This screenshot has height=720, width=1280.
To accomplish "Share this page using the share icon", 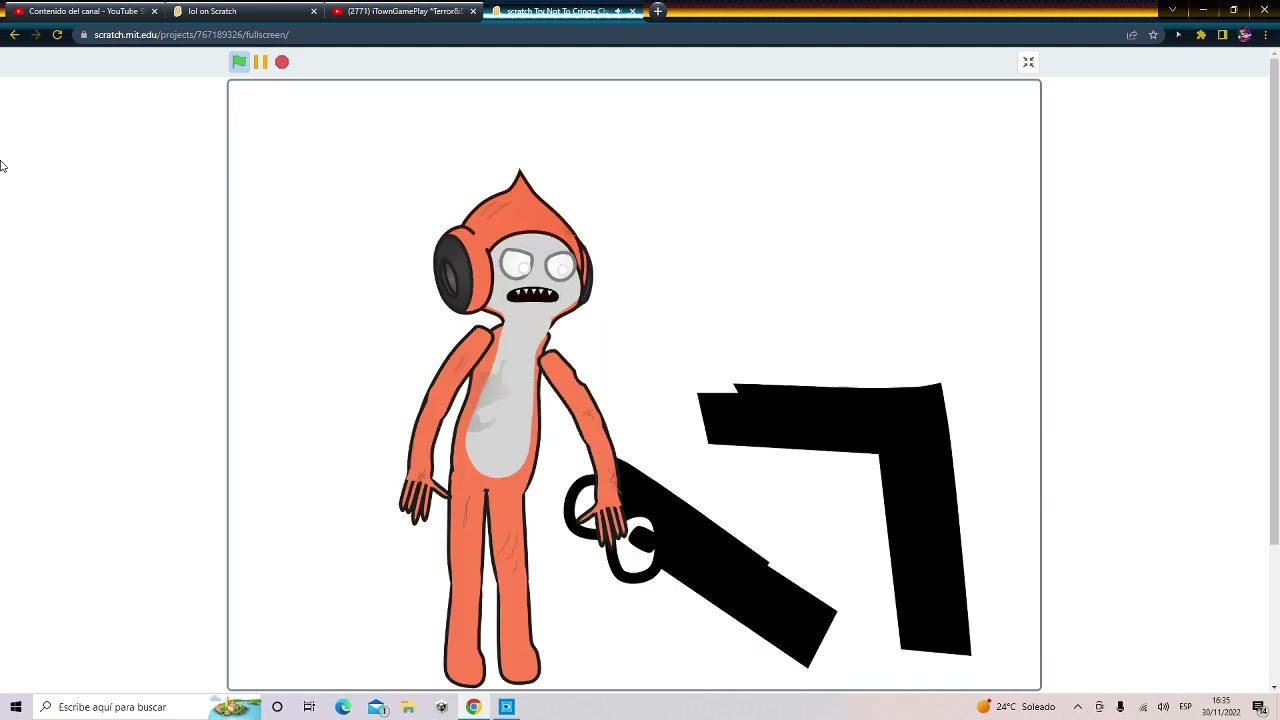I will [1132, 35].
